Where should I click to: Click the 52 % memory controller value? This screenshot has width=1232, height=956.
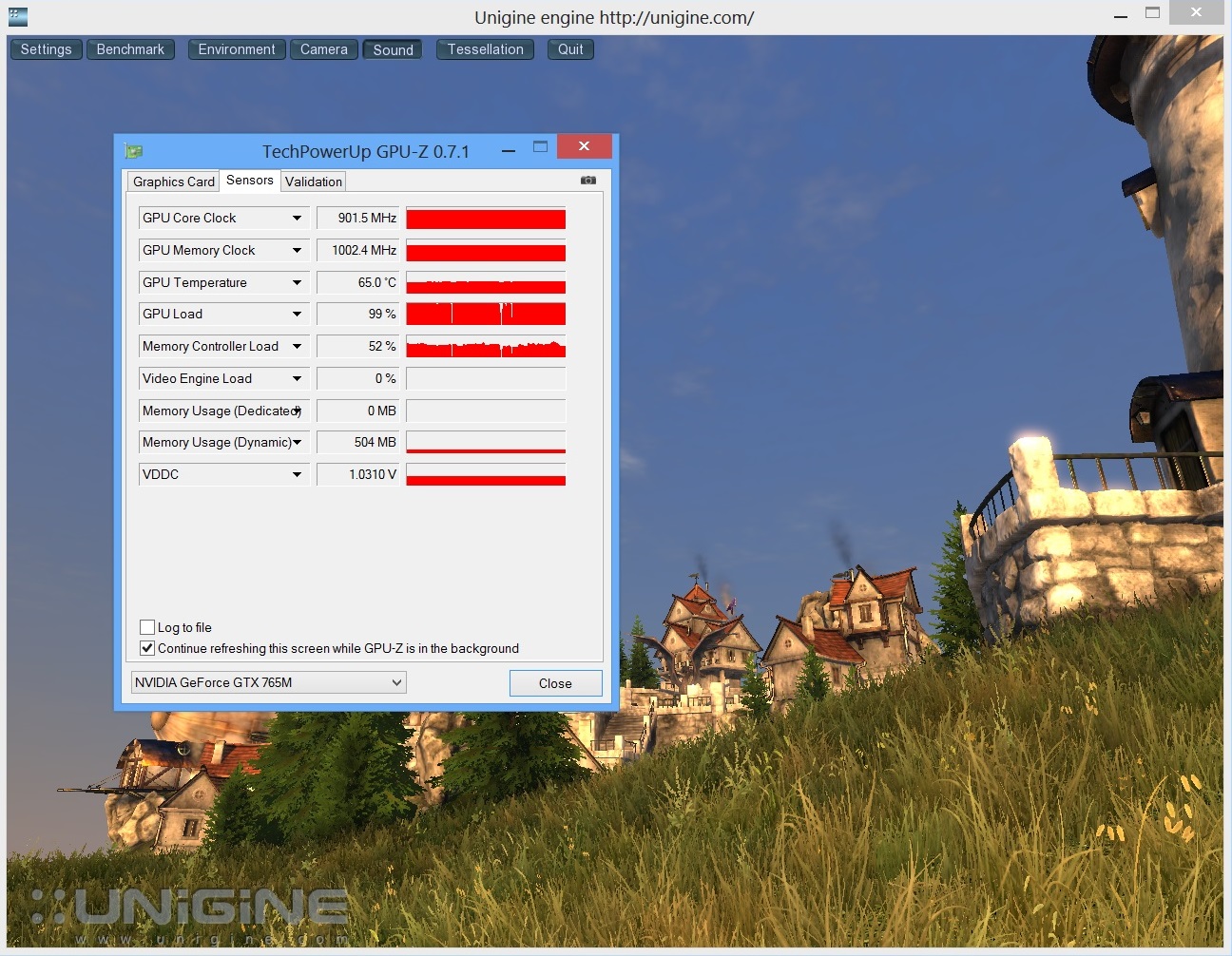pos(358,347)
